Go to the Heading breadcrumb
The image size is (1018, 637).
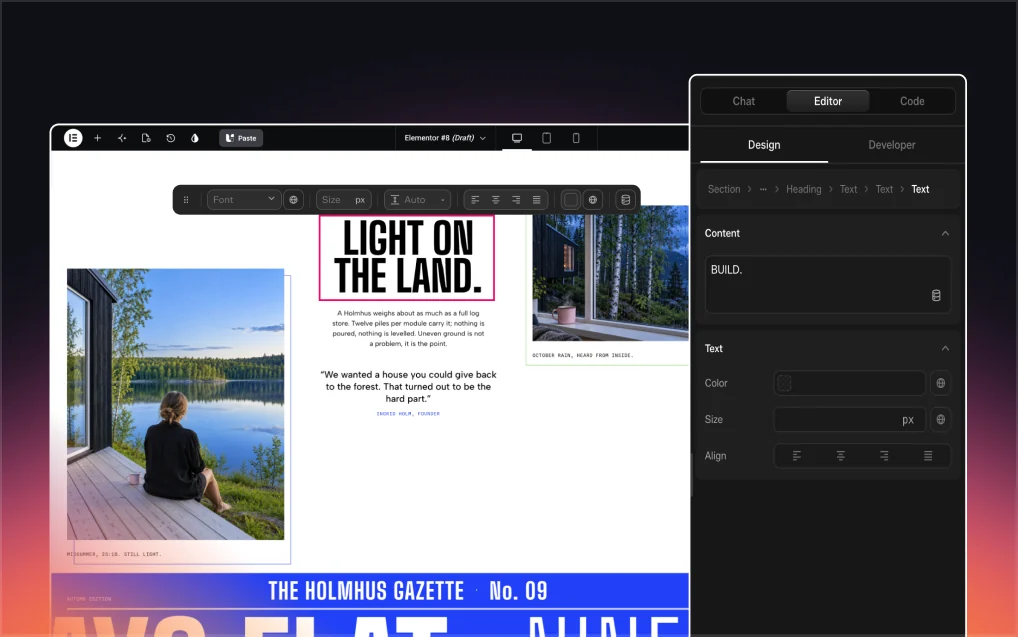(804, 189)
